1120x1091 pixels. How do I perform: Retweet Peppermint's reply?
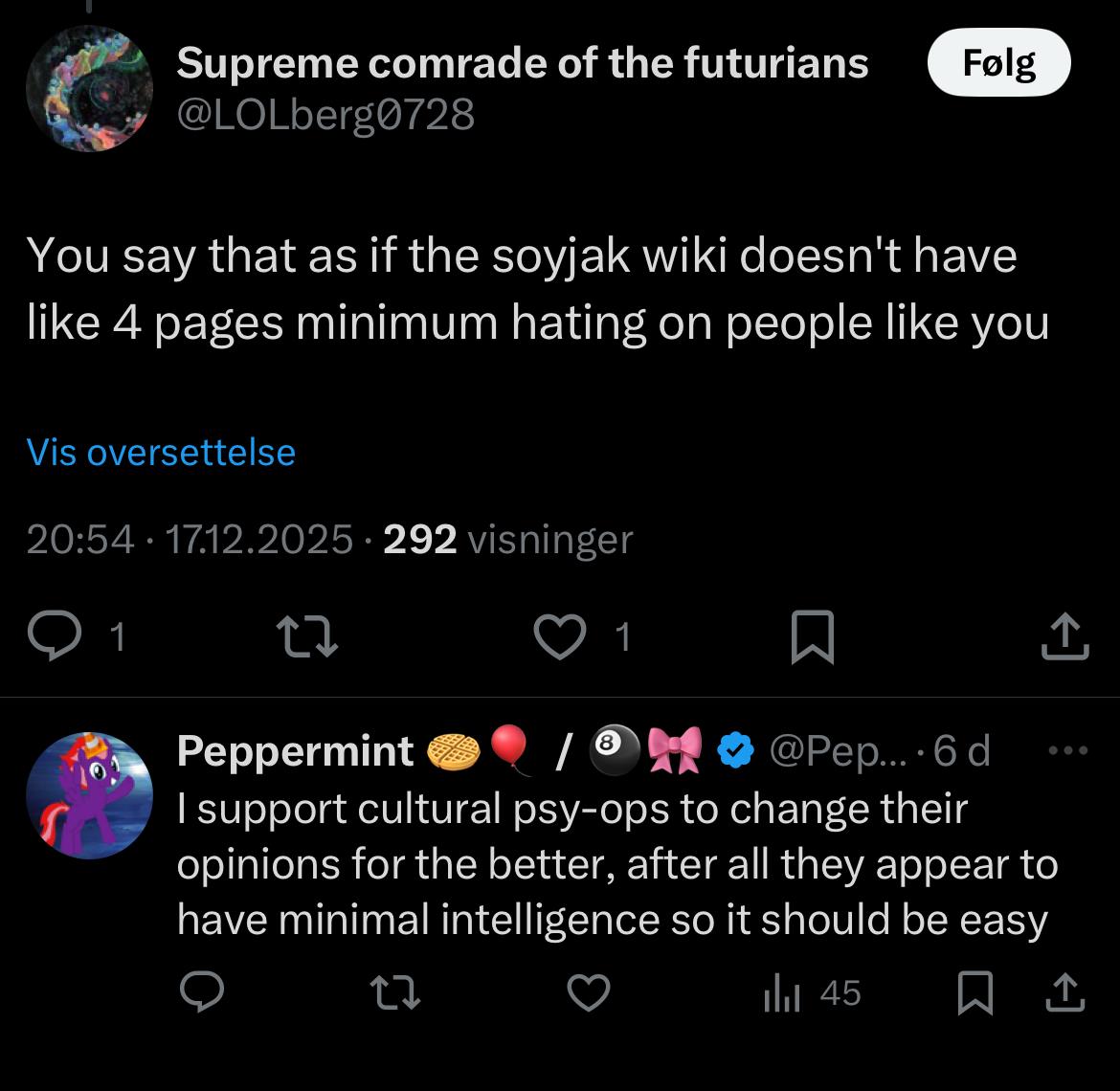pos(395,993)
